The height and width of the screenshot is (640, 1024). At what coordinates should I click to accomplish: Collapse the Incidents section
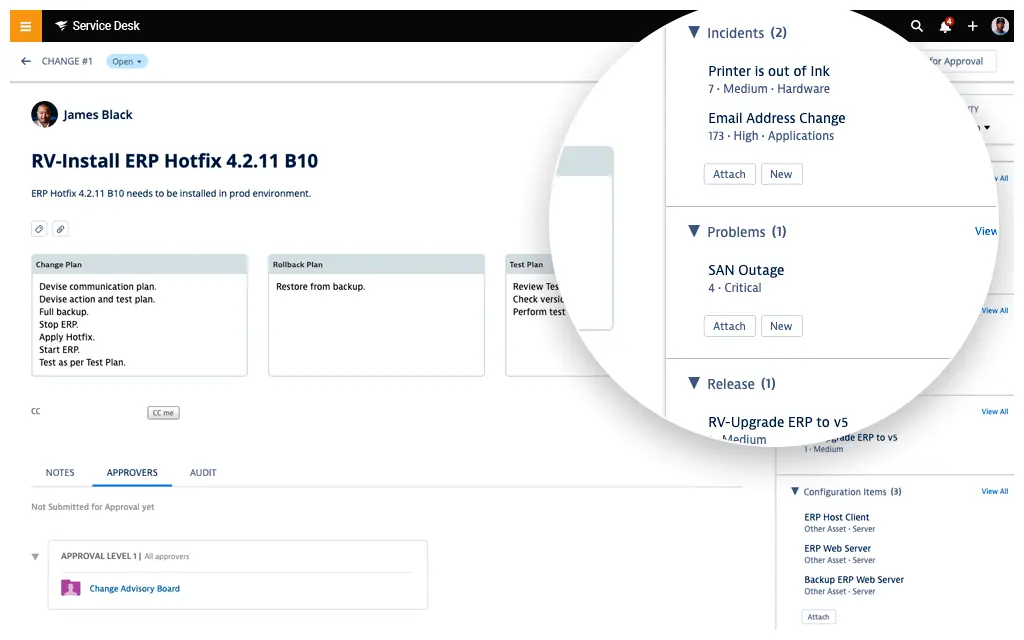coord(694,32)
